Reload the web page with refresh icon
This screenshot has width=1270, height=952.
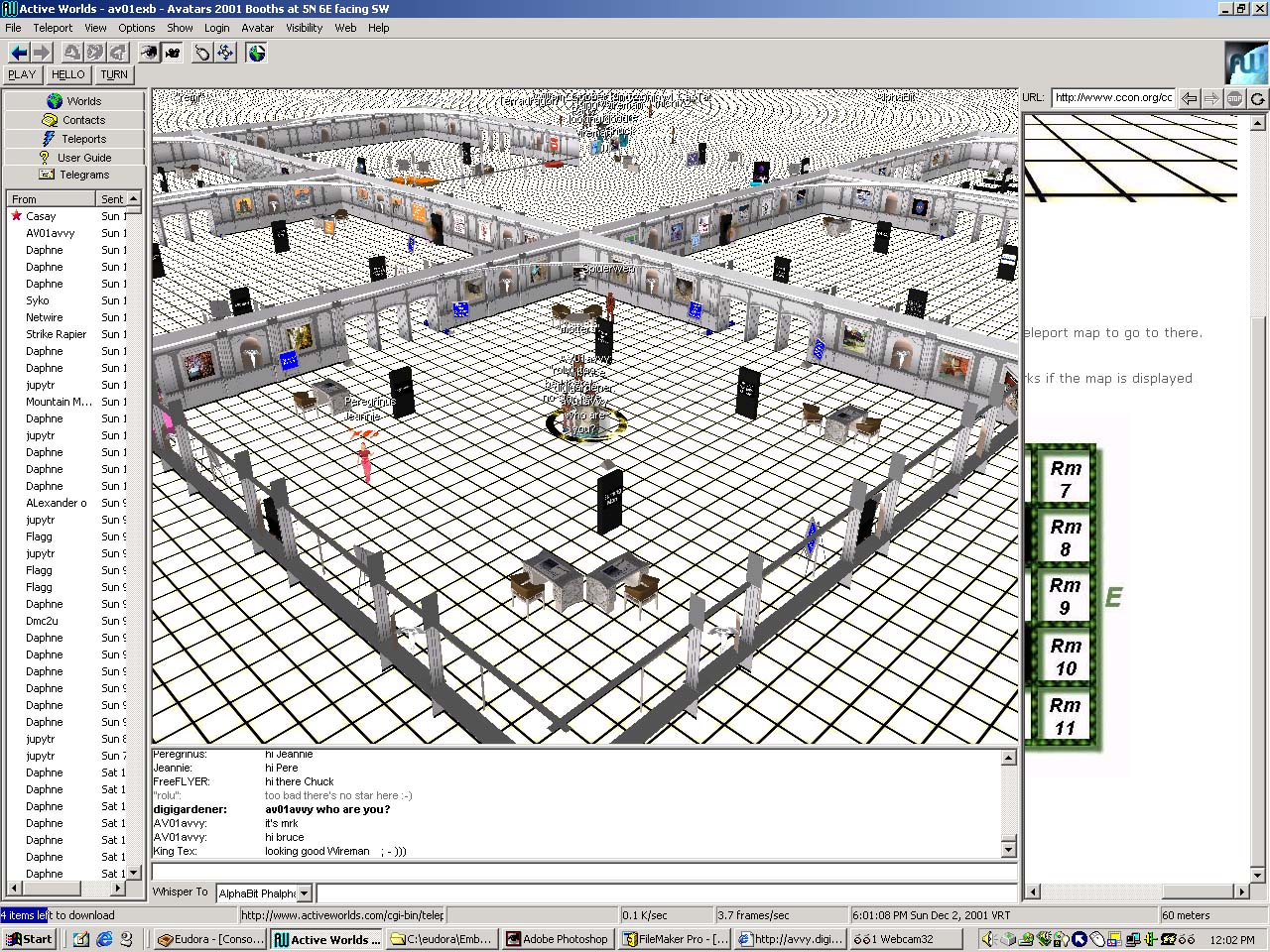(1257, 98)
